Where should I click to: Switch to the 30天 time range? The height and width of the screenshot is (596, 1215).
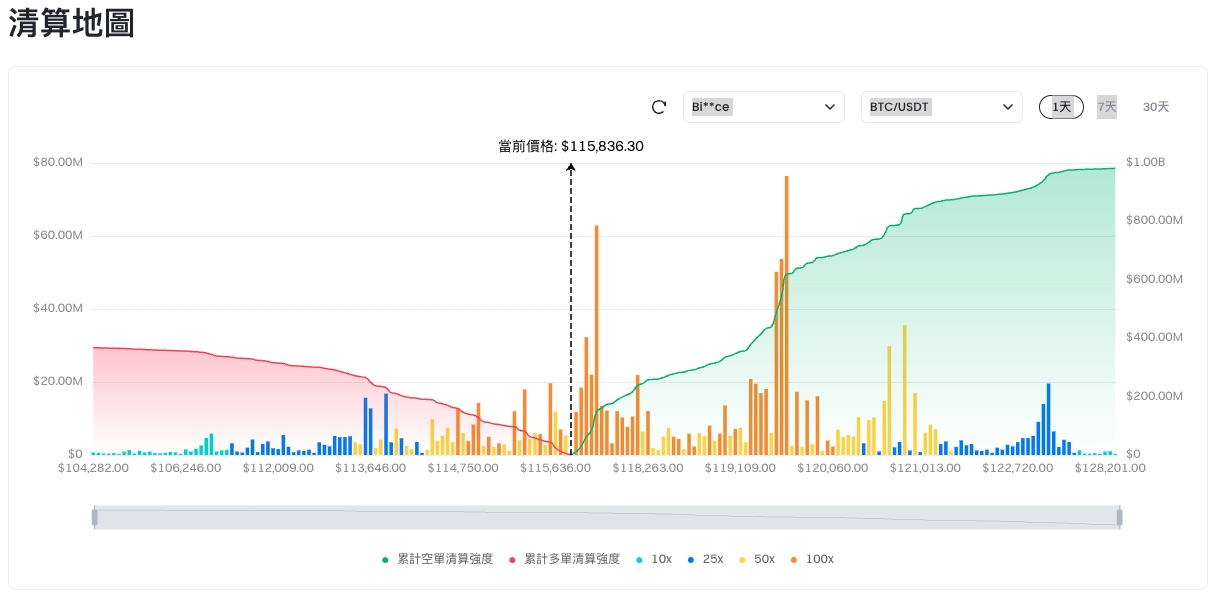(x=1156, y=107)
